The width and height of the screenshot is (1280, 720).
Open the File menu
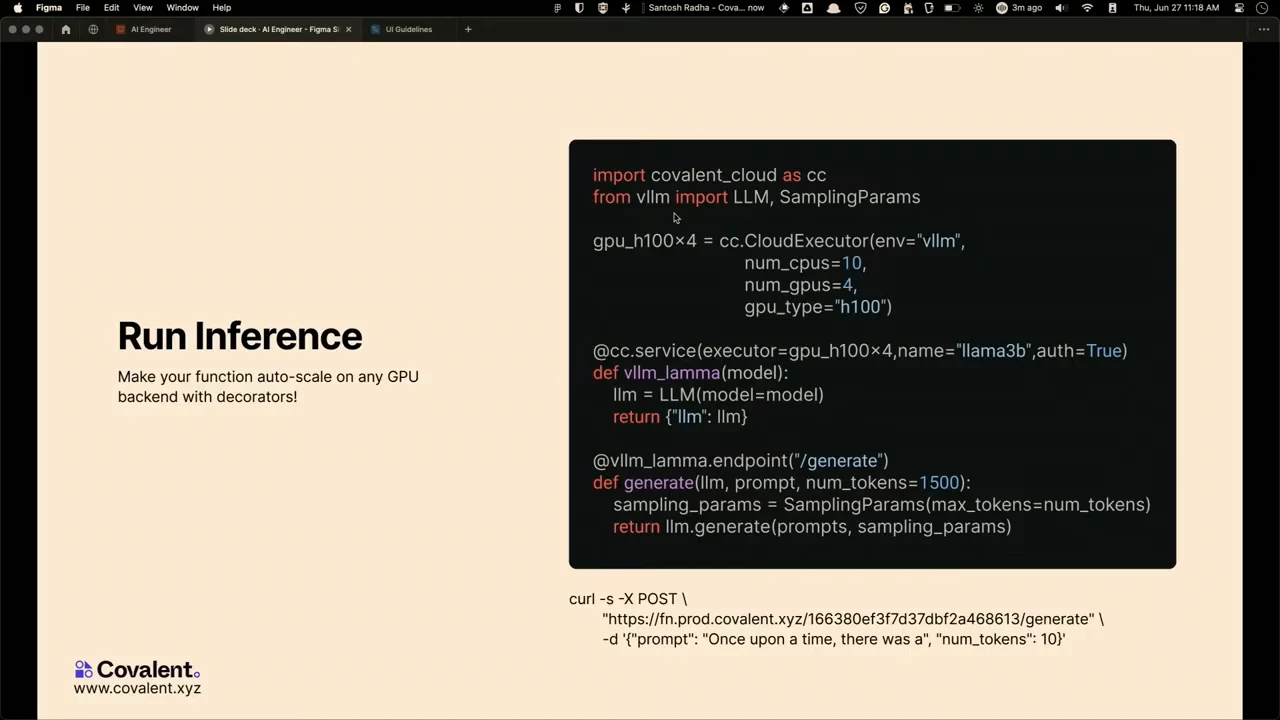pos(83,8)
